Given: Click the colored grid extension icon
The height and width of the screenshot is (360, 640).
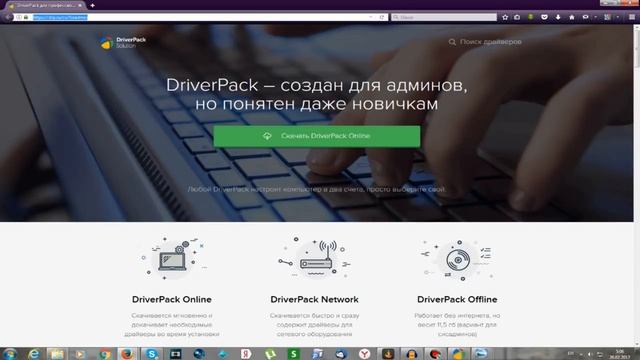Looking at the screenshot, I should pos(607,17).
